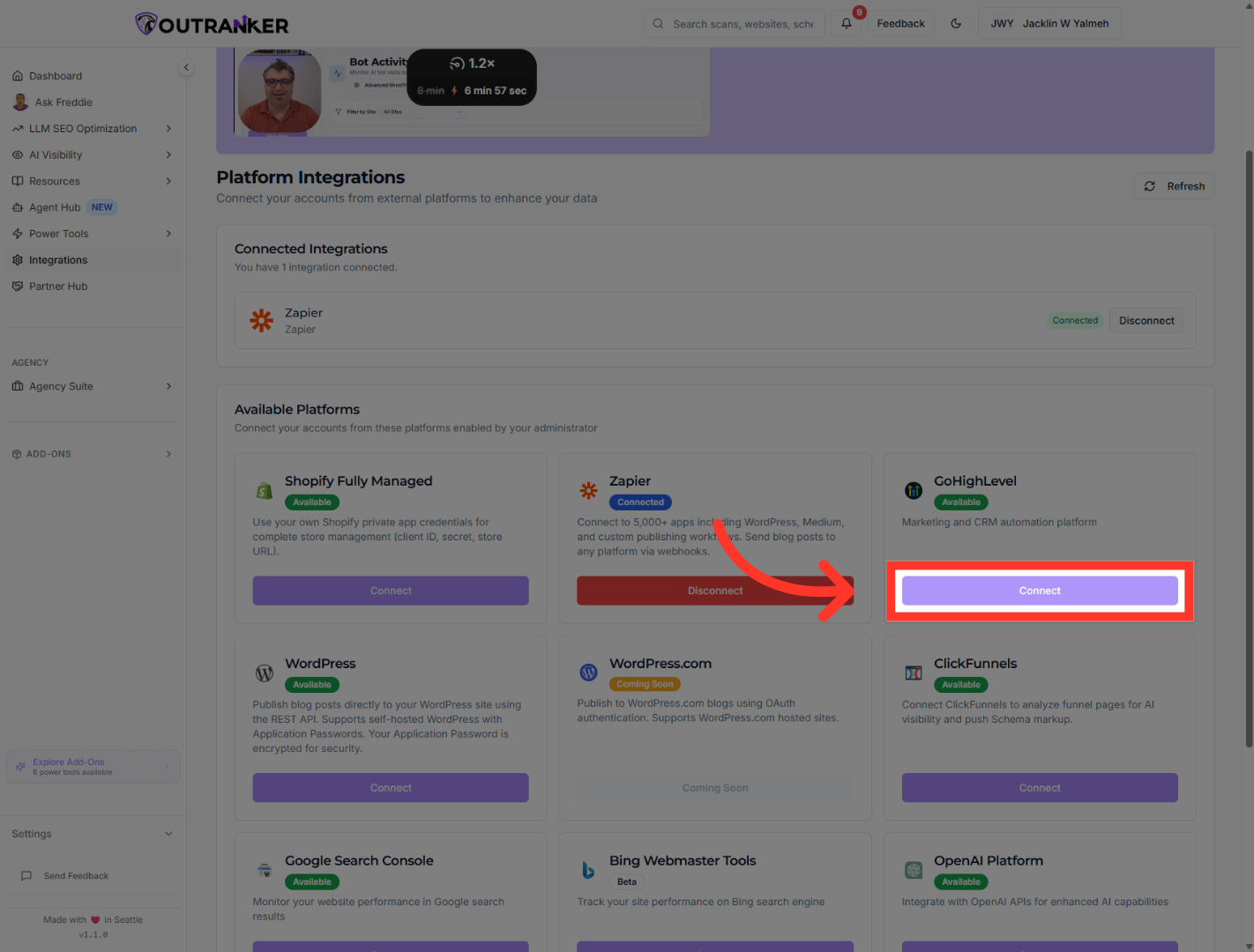Click the WordPress.com logo icon
1254x952 pixels.
589,673
